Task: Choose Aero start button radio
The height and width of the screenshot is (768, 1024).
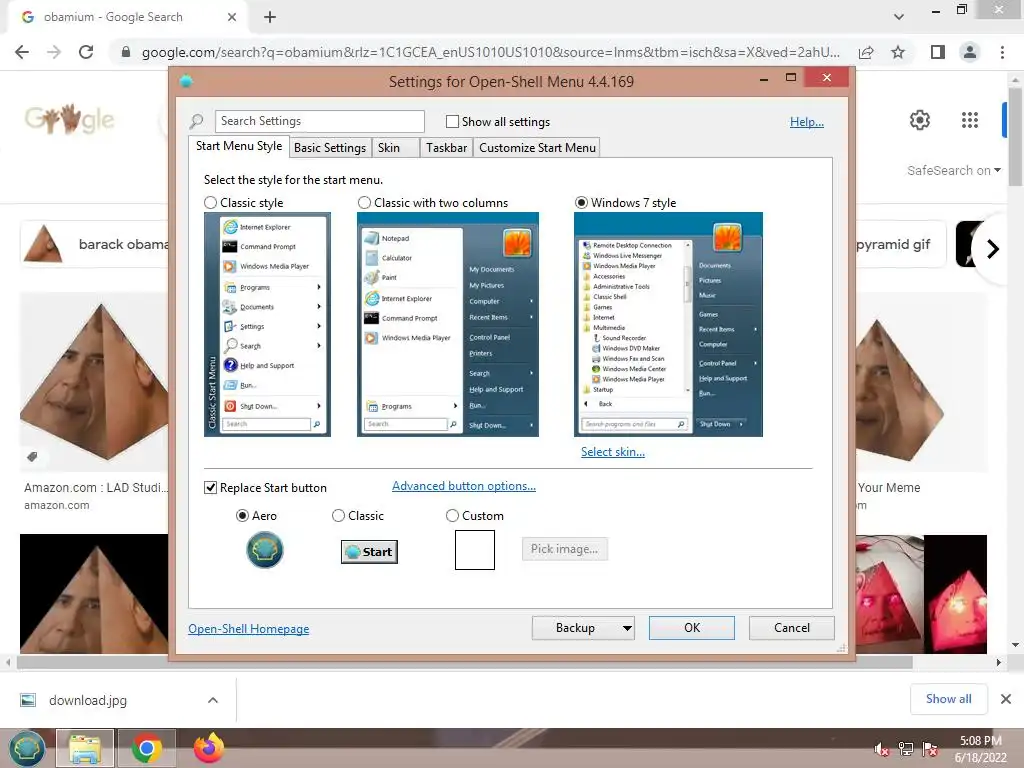Action: [242, 516]
